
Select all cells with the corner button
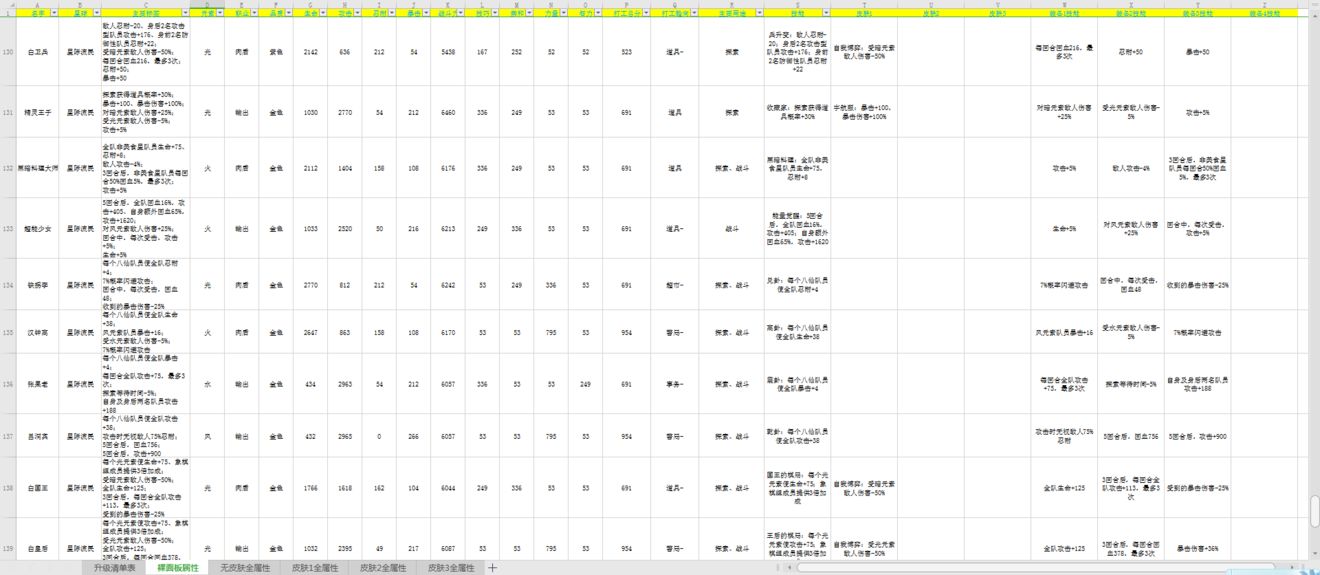point(8,5)
